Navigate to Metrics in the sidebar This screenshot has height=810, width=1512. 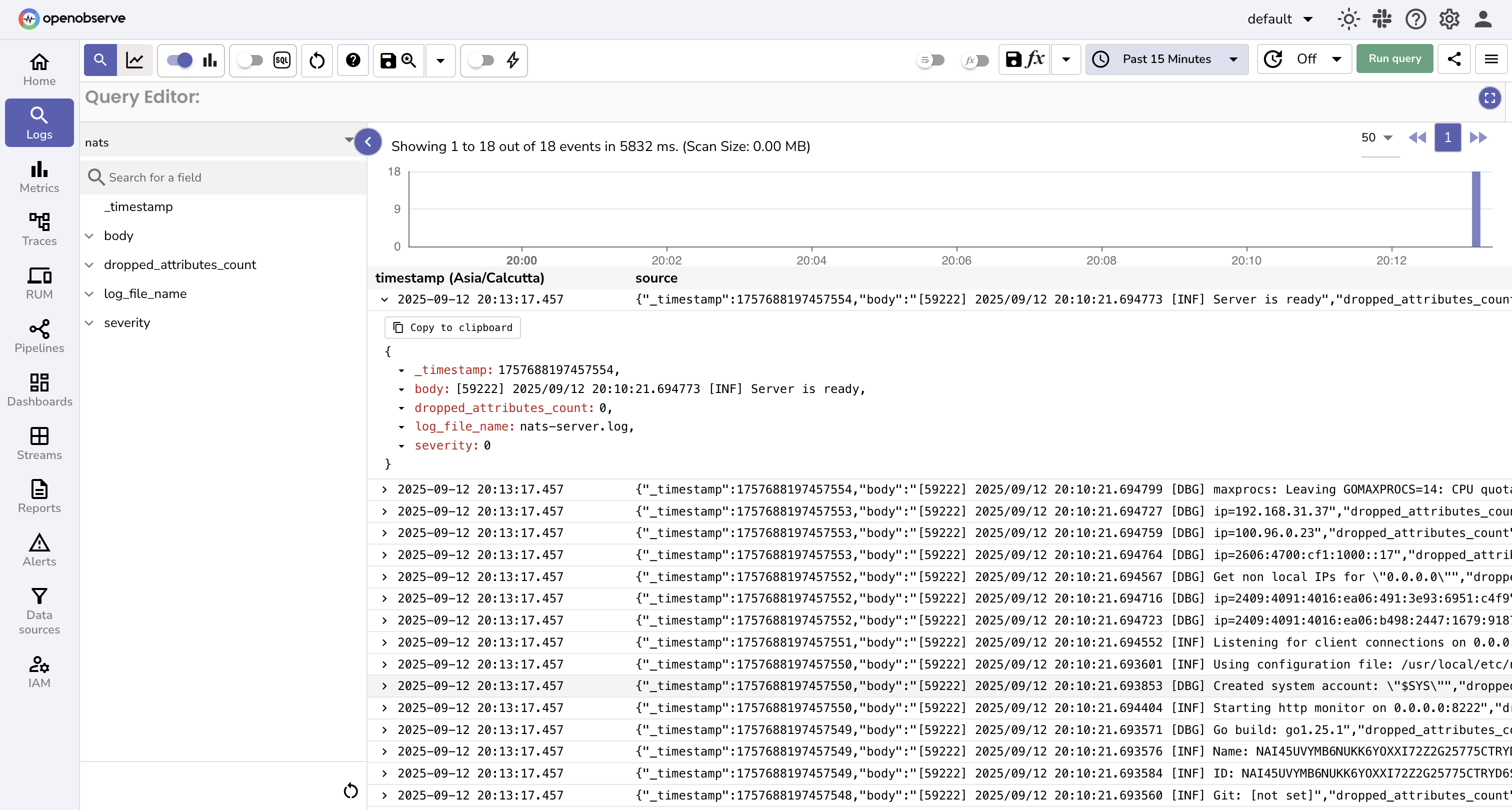(x=38, y=176)
